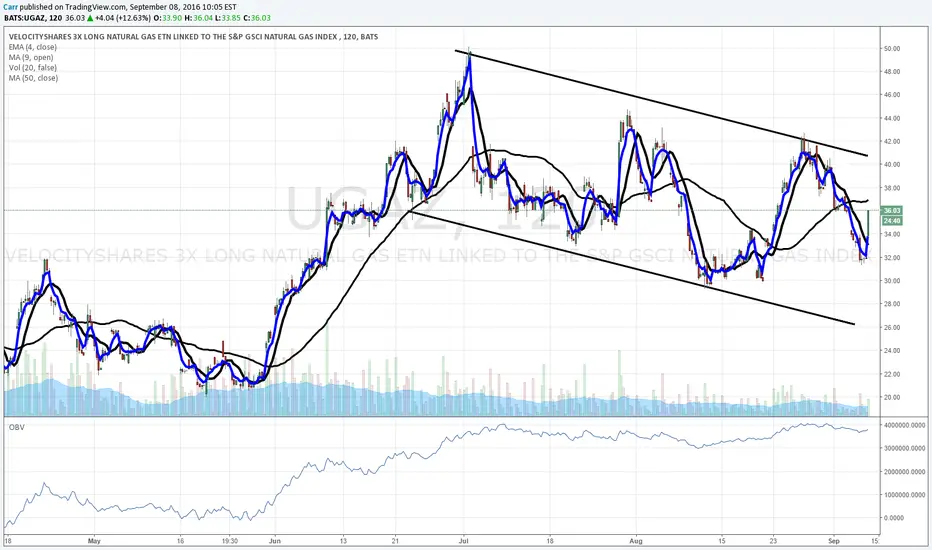Click the 32.00 price axis label
932x550 pixels.
(x=892, y=258)
